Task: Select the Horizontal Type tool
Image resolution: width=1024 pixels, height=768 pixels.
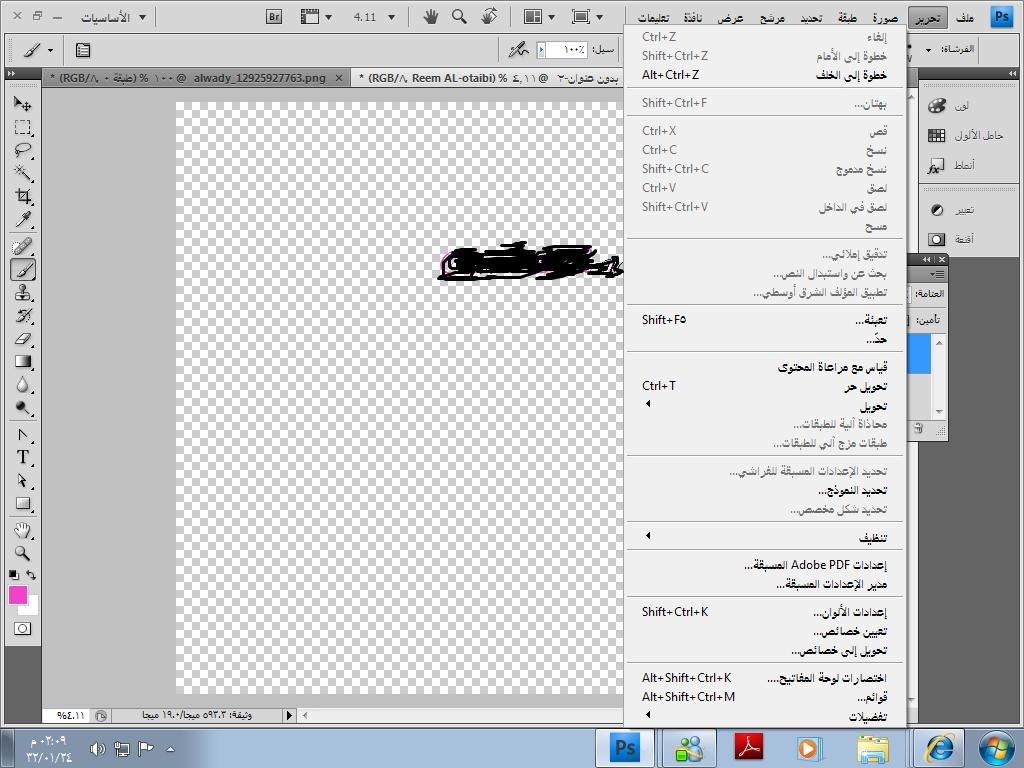Action: (x=22, y=457)
